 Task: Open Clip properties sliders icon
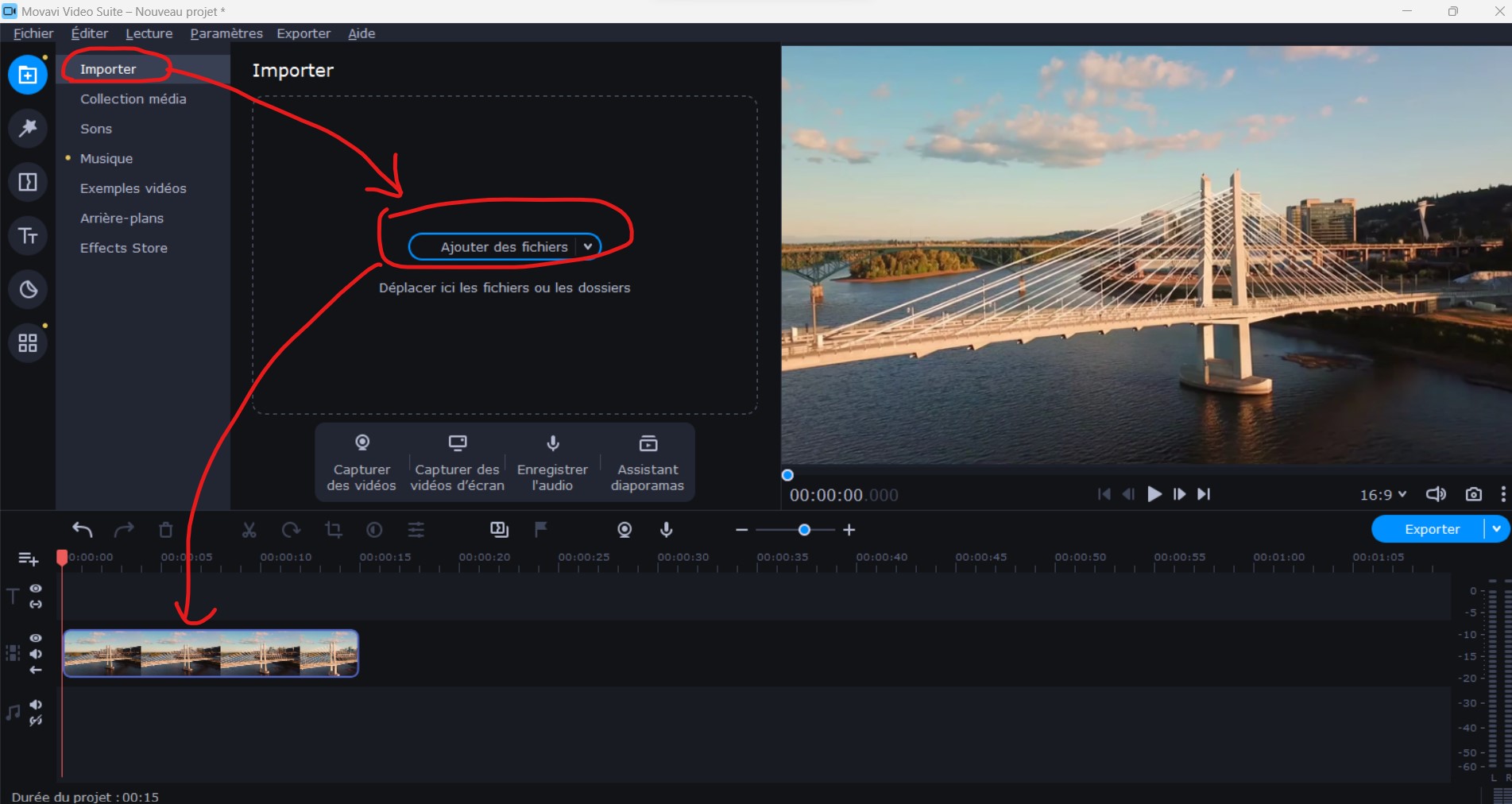coord(416,530)
